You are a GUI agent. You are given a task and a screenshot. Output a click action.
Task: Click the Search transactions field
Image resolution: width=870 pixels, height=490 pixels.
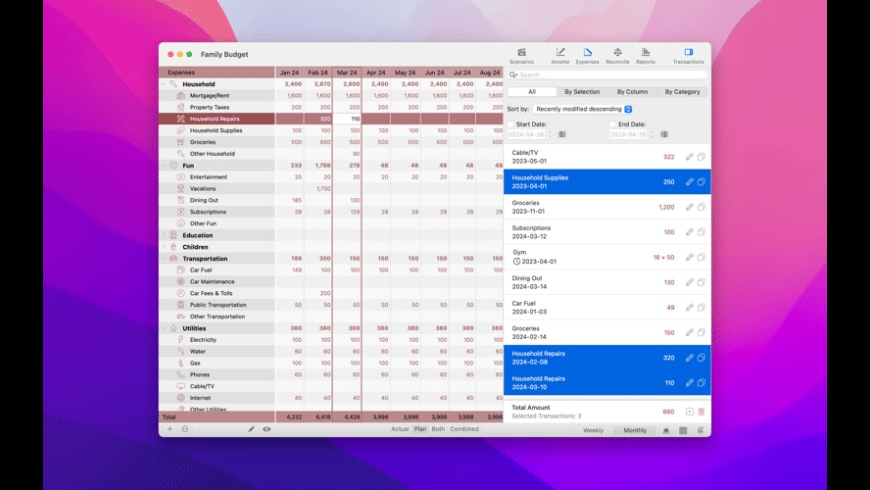coord(607,75)
